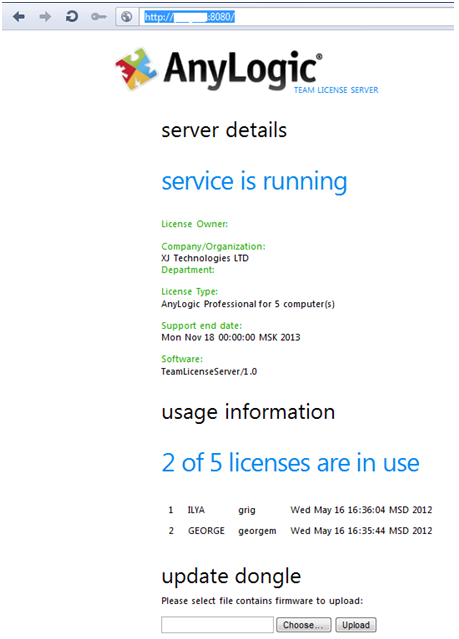Click 'XJ Technologies LTD' text
This screenshot has width=459, height=639.
[205, 258]
